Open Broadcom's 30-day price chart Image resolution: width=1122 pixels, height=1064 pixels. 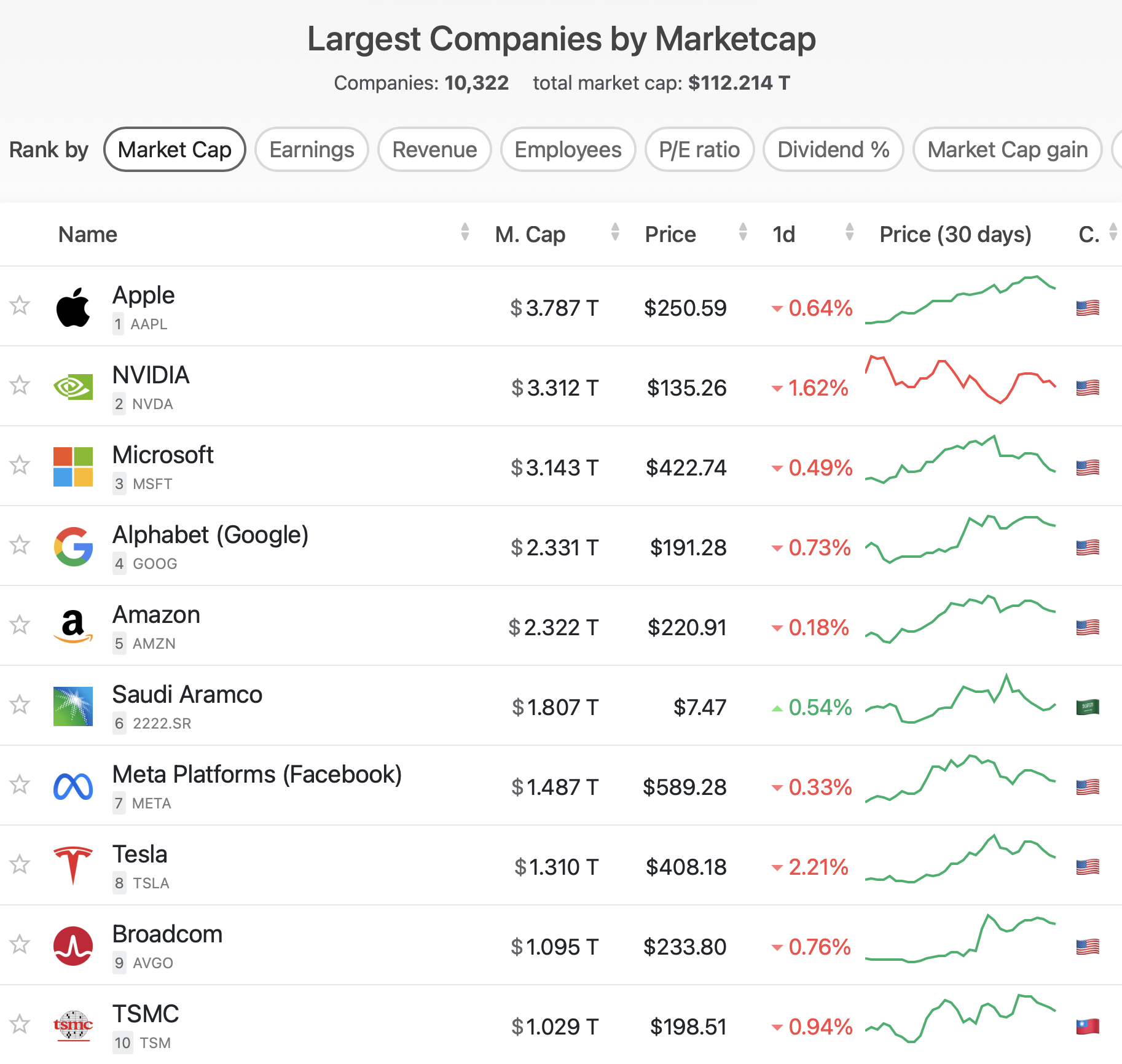pos(960,938)
